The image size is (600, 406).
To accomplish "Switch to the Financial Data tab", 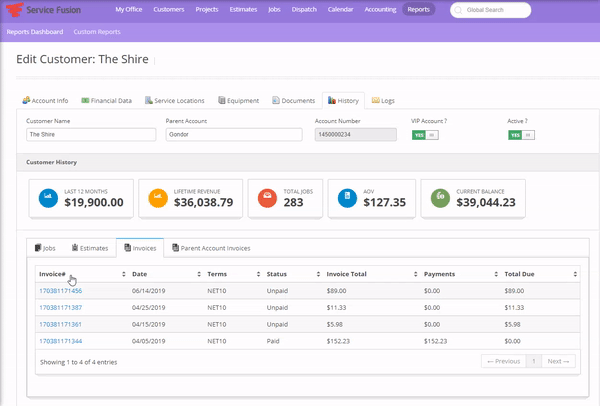I will point(106,101).
